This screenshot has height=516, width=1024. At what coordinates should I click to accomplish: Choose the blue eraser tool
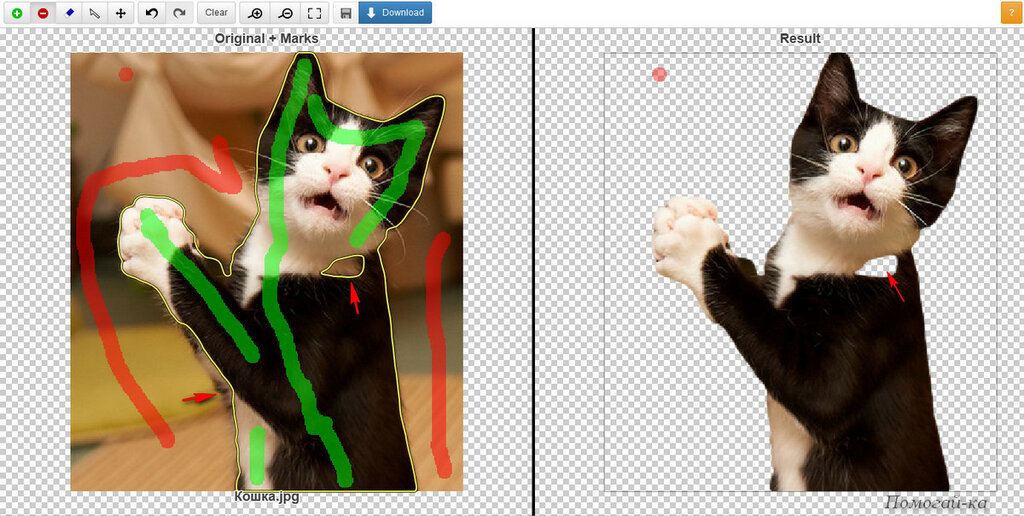click(70, 13)
